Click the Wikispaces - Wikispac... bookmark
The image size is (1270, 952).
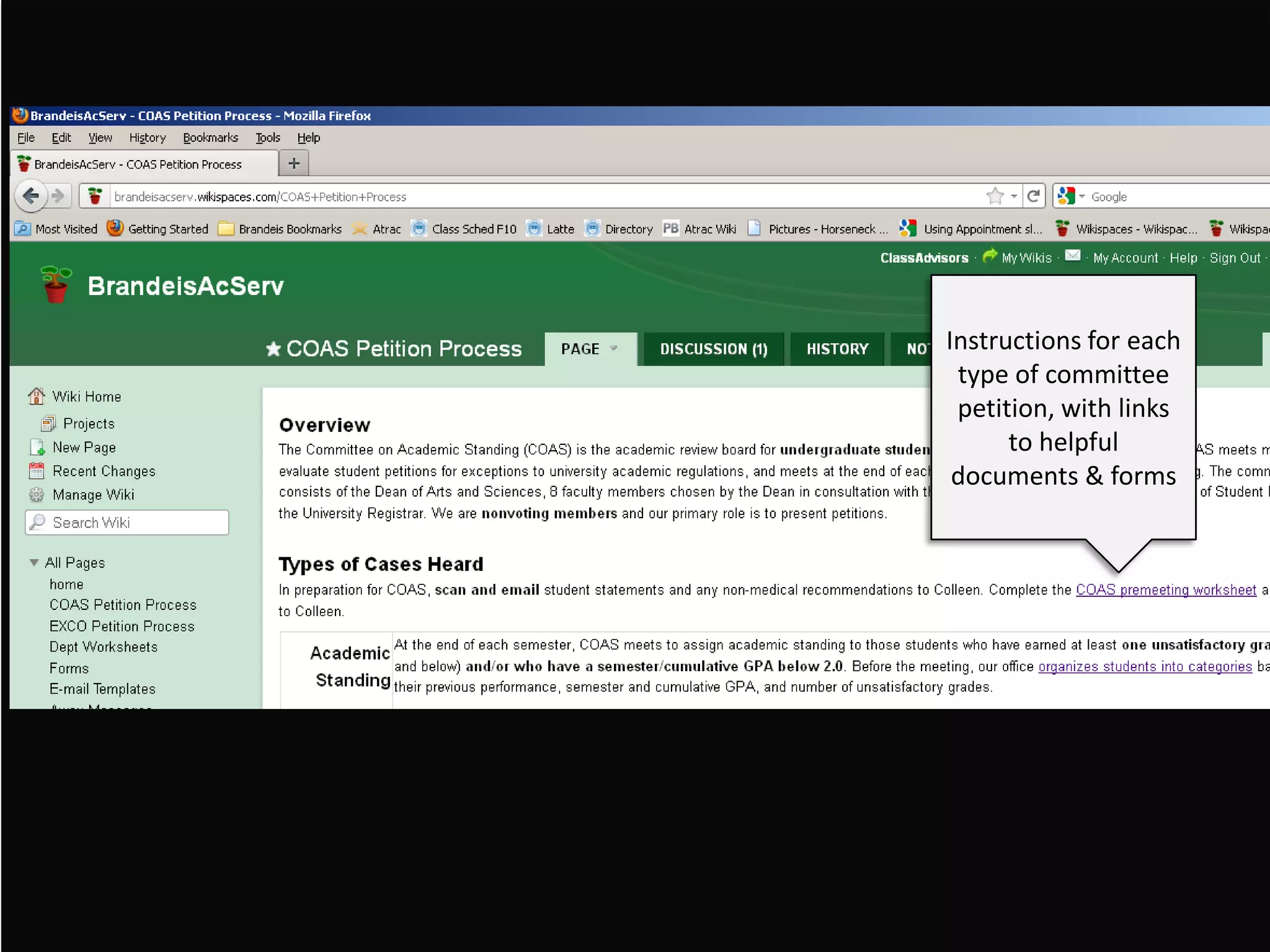(1127, 229)
